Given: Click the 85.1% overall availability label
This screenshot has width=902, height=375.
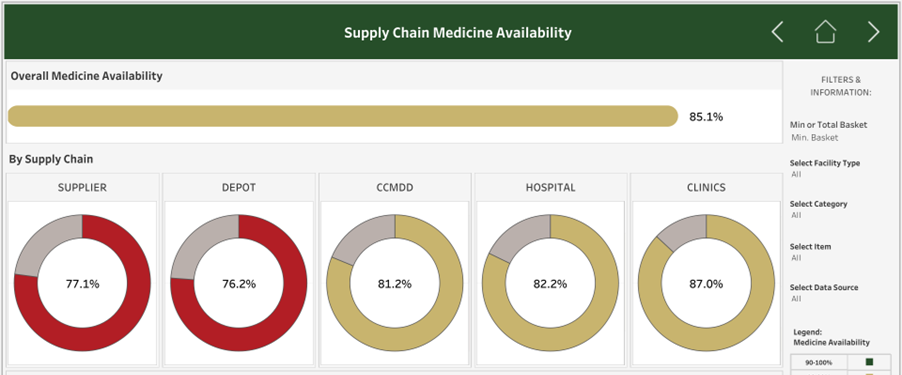Looking at the screenshot, I should (706, 117).
